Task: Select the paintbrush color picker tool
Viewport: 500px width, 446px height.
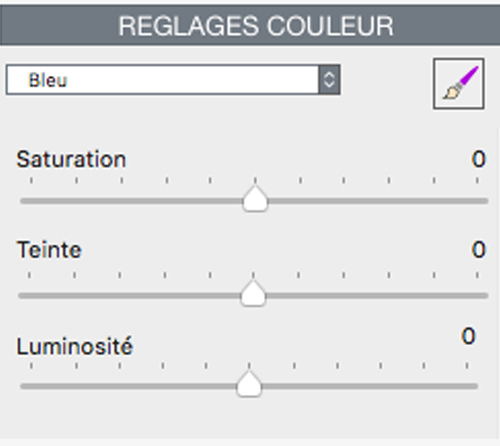Action: pos(459,84)
